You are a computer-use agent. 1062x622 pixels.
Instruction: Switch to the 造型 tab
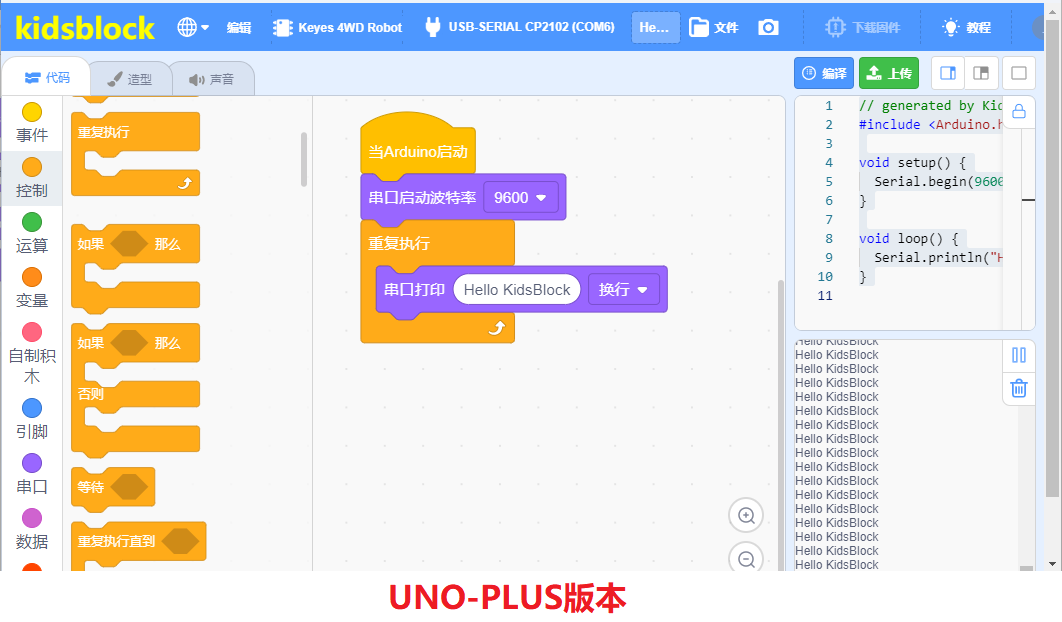[x=129, y=79]
